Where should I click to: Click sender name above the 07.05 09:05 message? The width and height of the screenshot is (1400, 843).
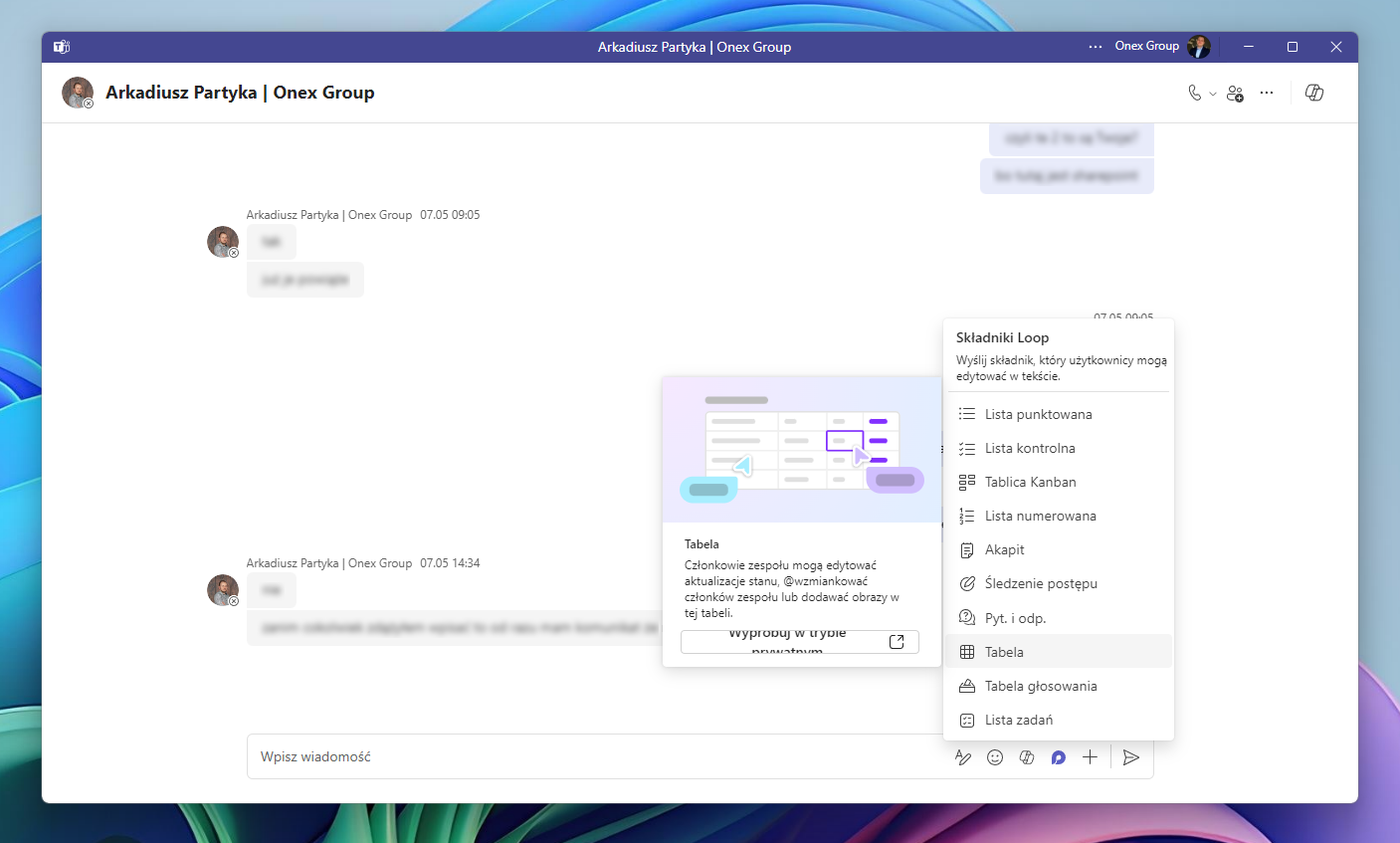click(x=329, y=215)
